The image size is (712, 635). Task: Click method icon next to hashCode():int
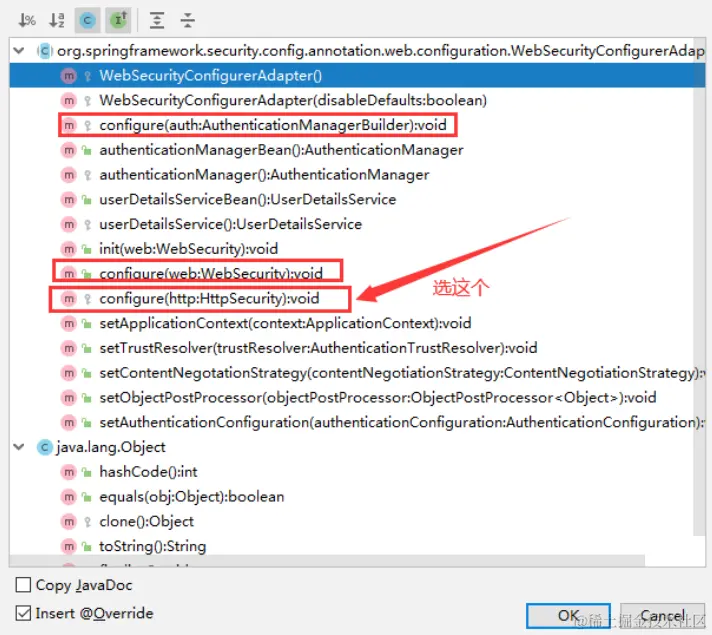pyautogui.click(x=69, y=472)
